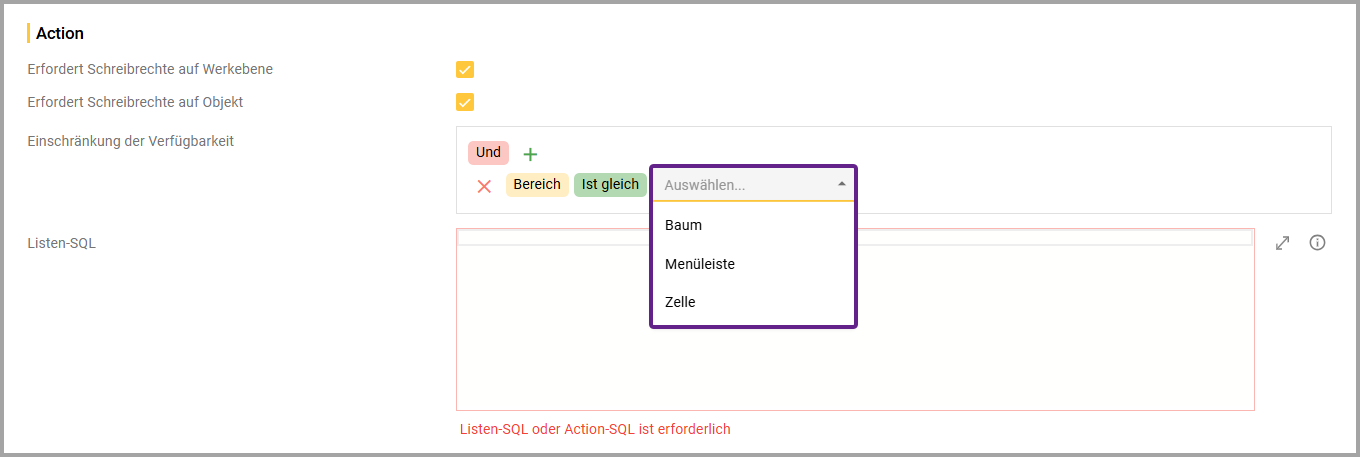Collapse the dropdown using its arrow

pos(842,185)
